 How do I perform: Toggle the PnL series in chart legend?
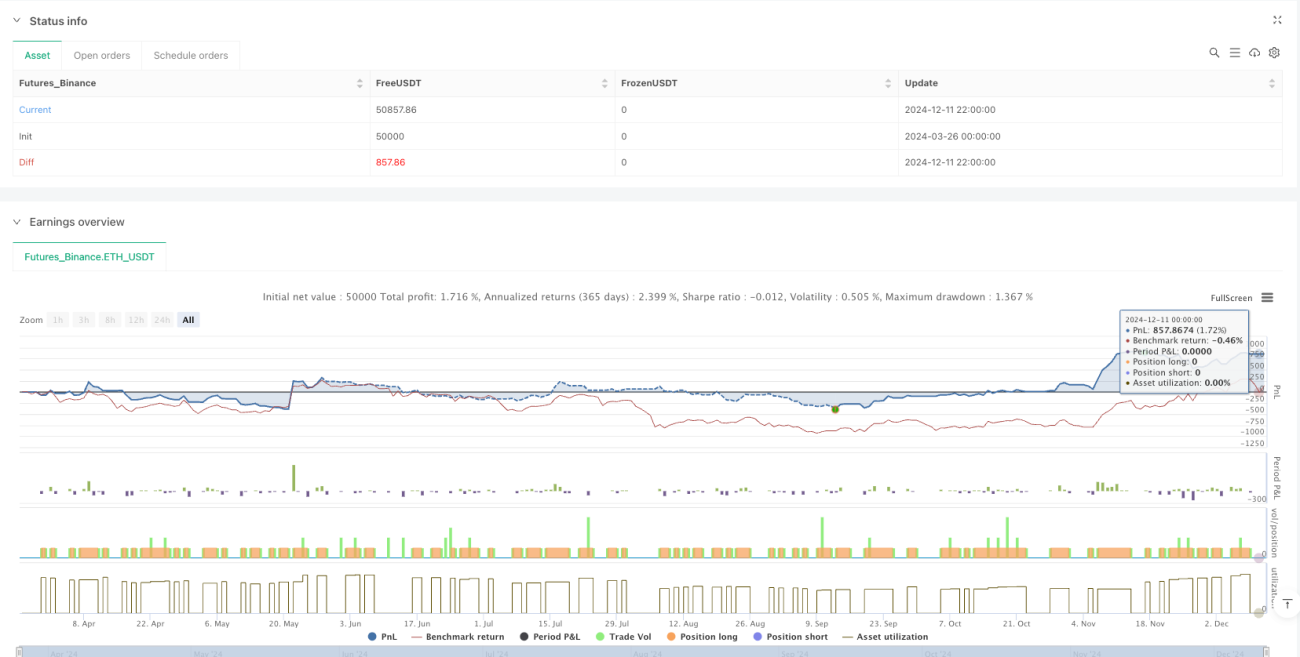[385, 636]
